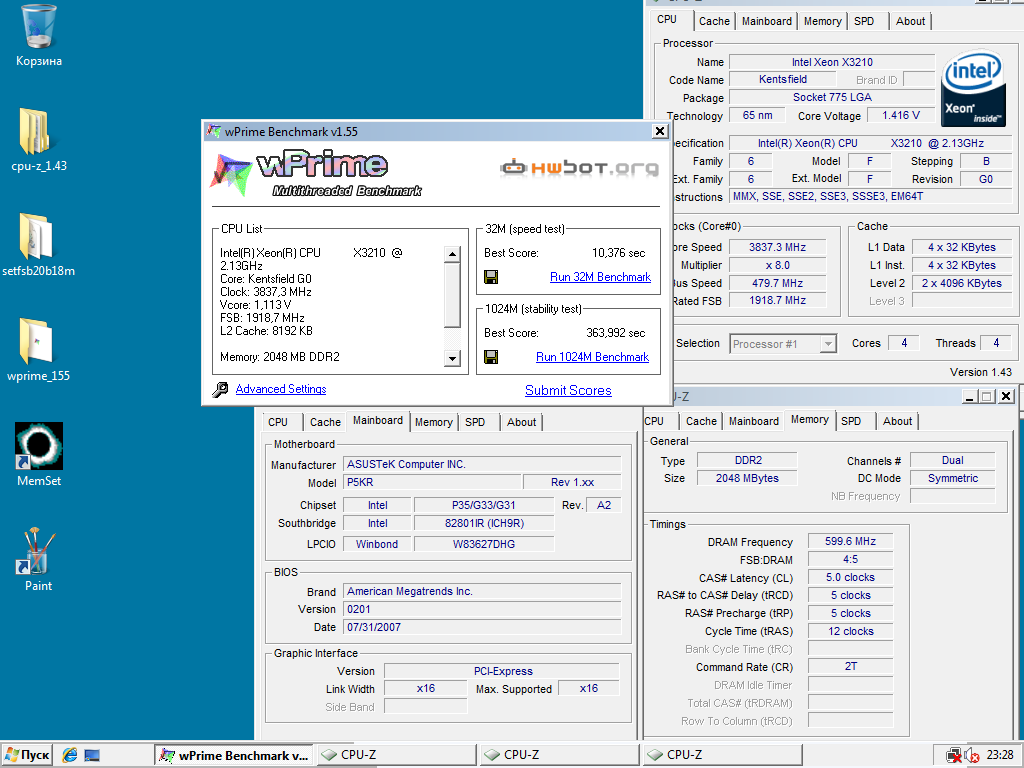Click the 599.6 MHz DRAM Frequency value
The width and height of the screenshot is (1024, 768).
point(850,541)
